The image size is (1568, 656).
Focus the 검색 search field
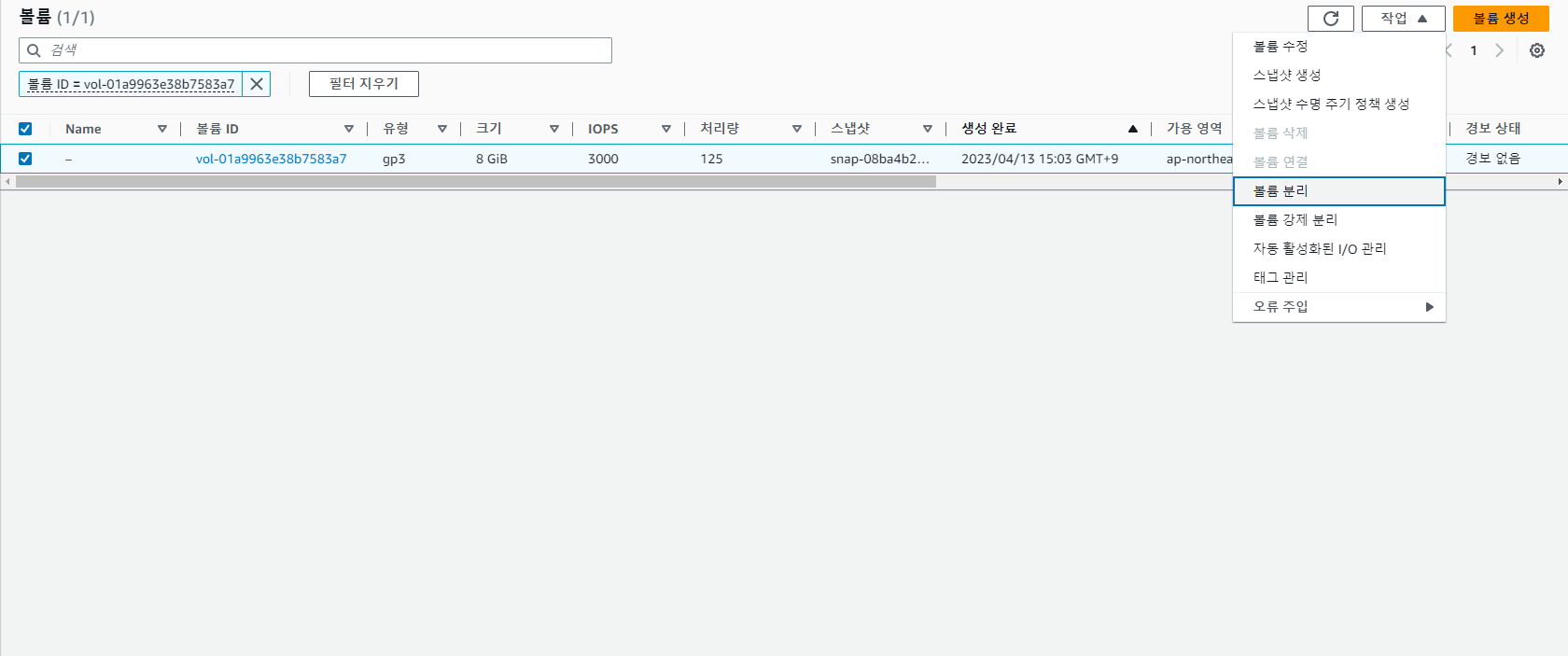tap(315, 50)
